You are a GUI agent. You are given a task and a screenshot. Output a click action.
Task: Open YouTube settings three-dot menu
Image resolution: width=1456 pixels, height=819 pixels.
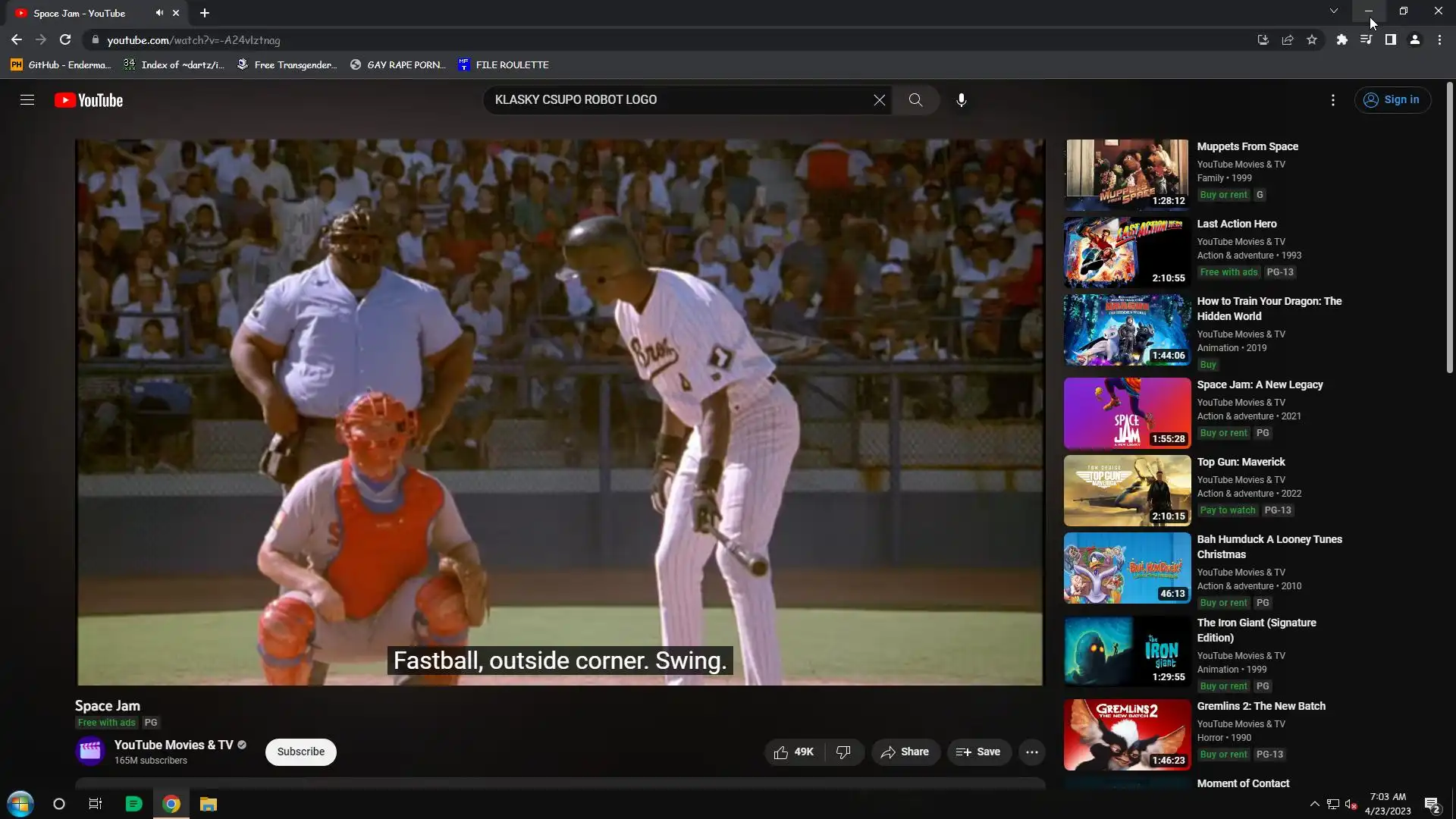[1332, 100]
